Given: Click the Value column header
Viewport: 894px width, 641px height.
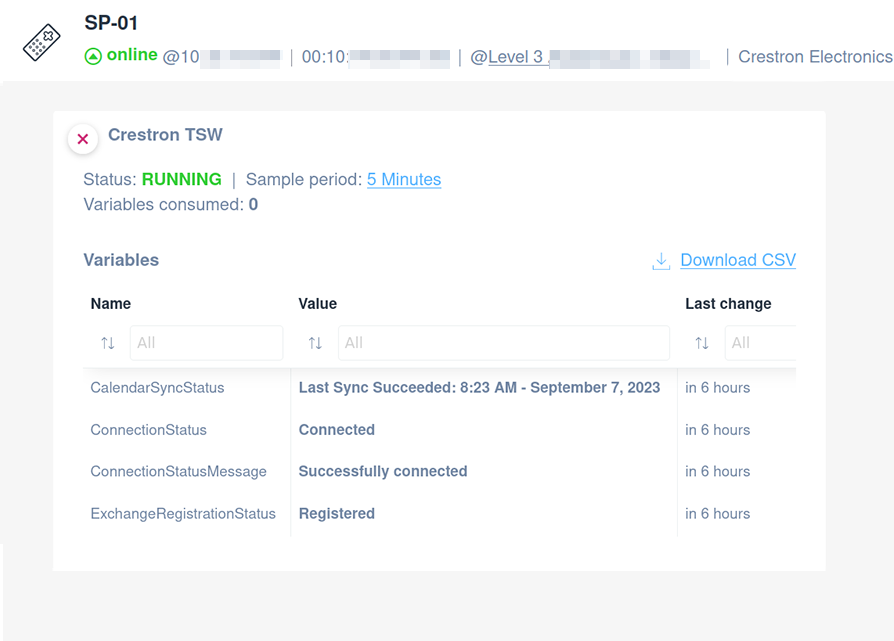Looking at the screenshot, I should tap(318, 303).
